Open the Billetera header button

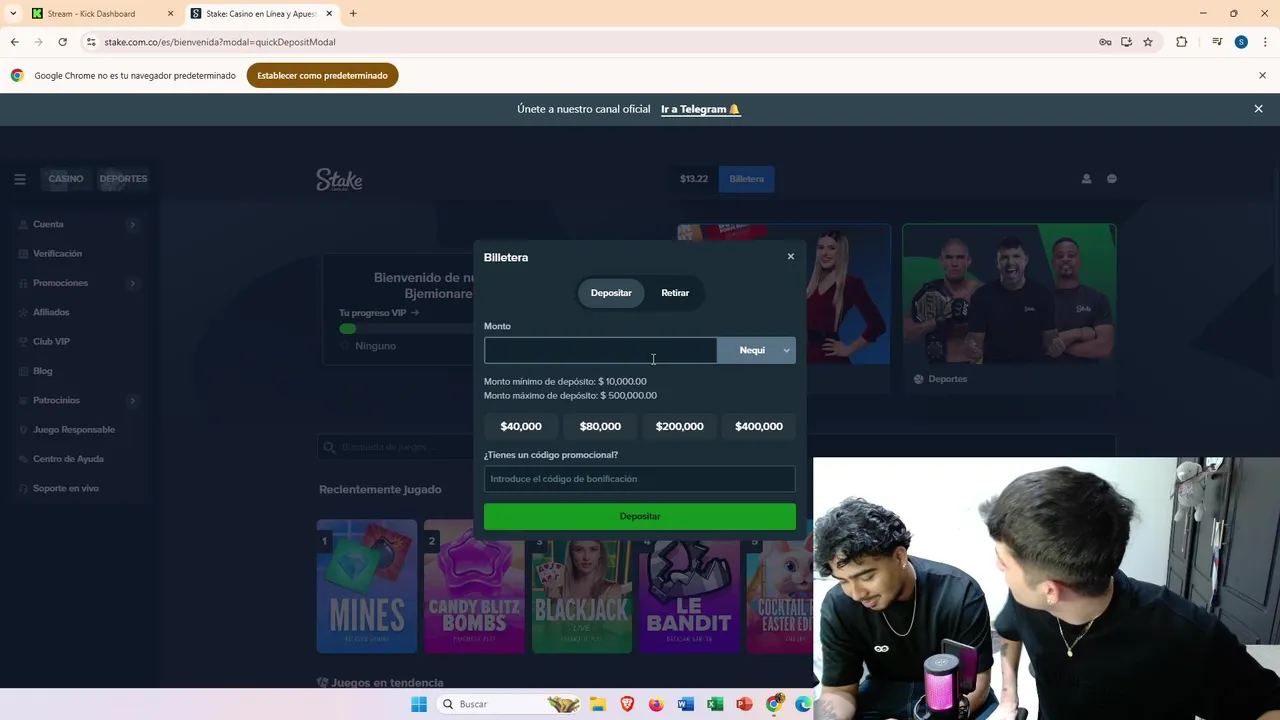(x=746, y=179)
